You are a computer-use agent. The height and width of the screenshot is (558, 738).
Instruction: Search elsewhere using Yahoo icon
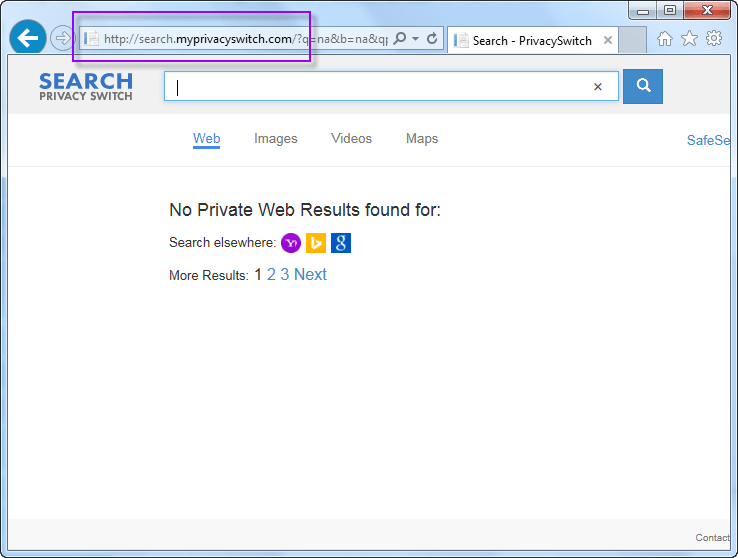pos(291,243)
